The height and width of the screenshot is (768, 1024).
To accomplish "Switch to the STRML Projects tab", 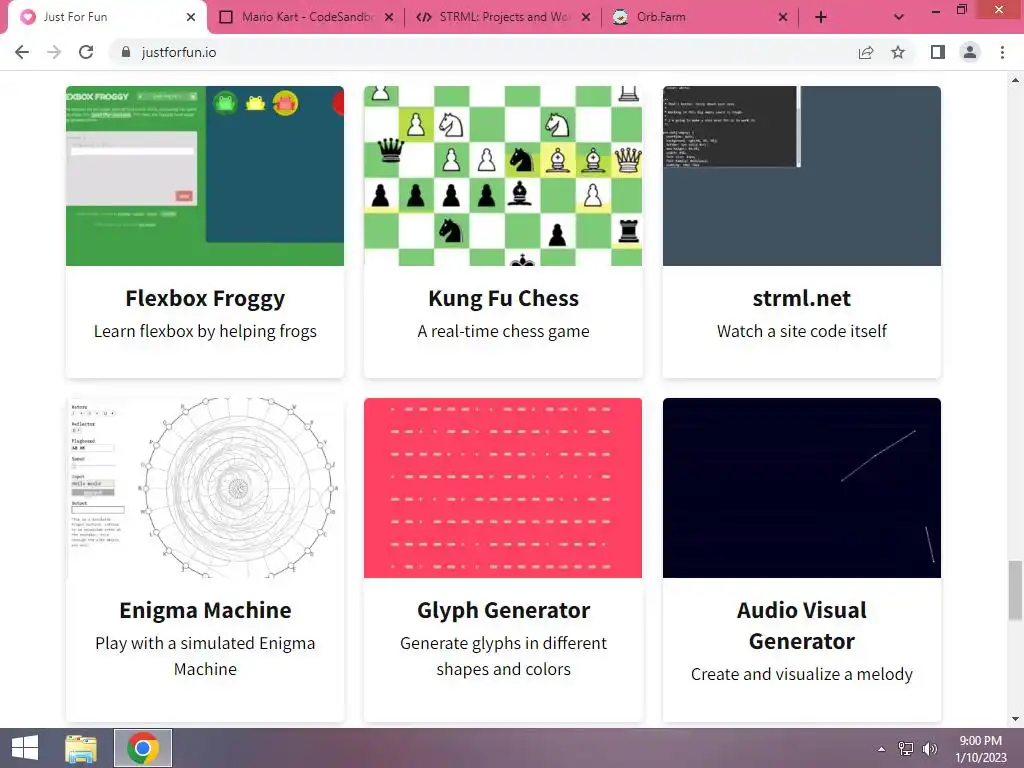I will click(x=494, y=17).
